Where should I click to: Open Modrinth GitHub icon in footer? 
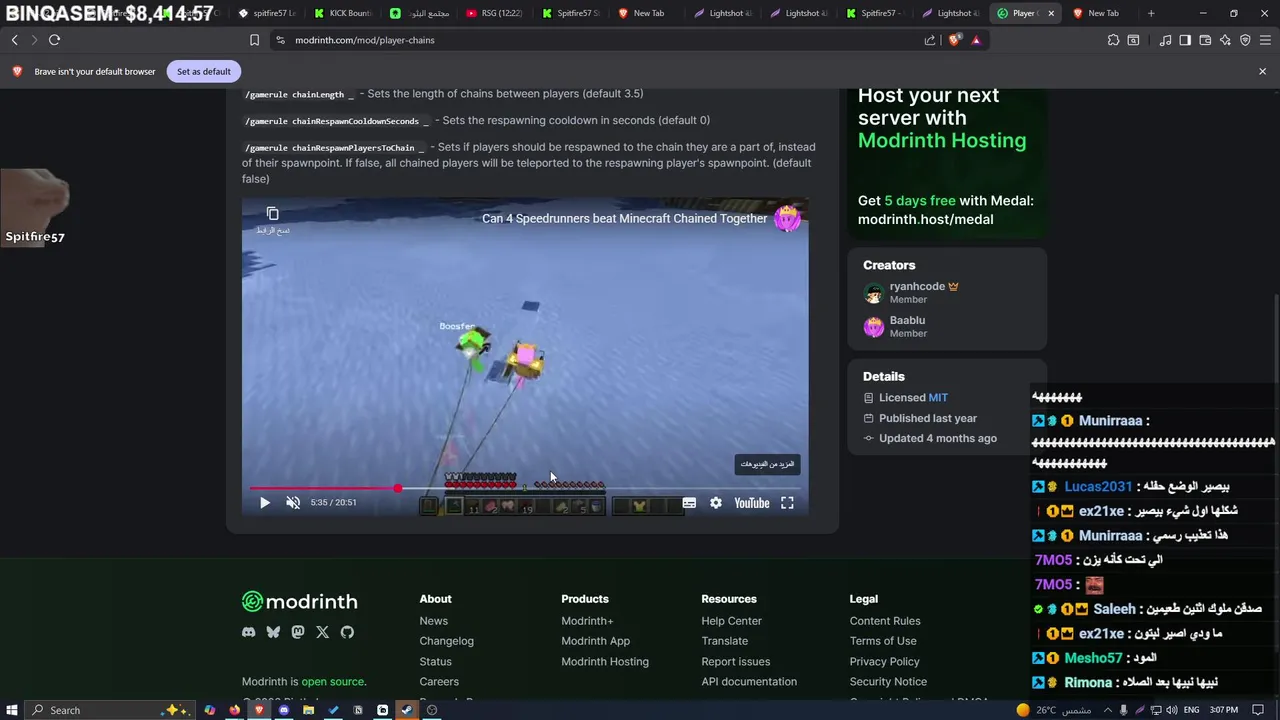[x=347, y=632]
